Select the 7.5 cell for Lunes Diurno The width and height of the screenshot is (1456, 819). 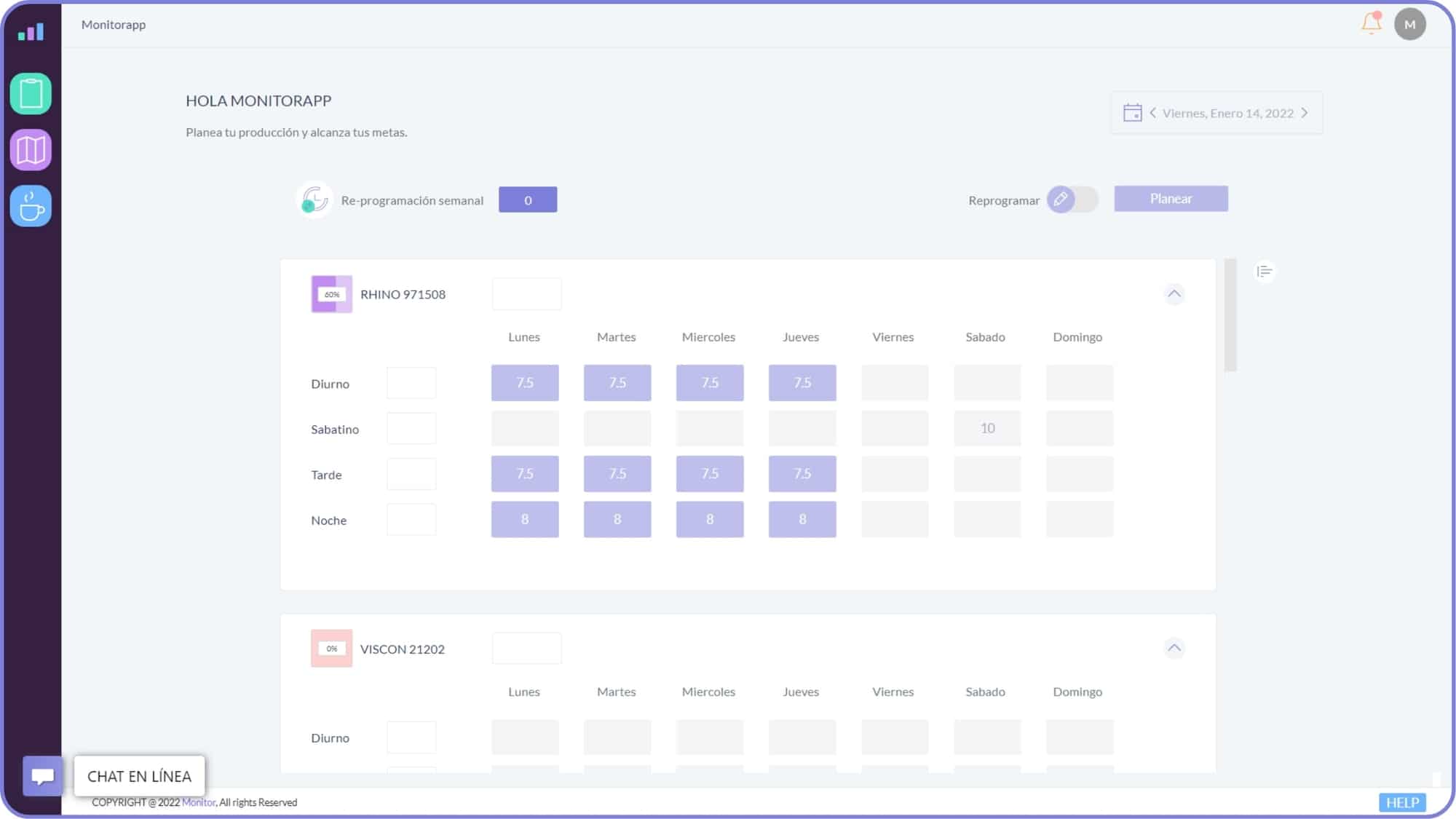click(524, 382)
